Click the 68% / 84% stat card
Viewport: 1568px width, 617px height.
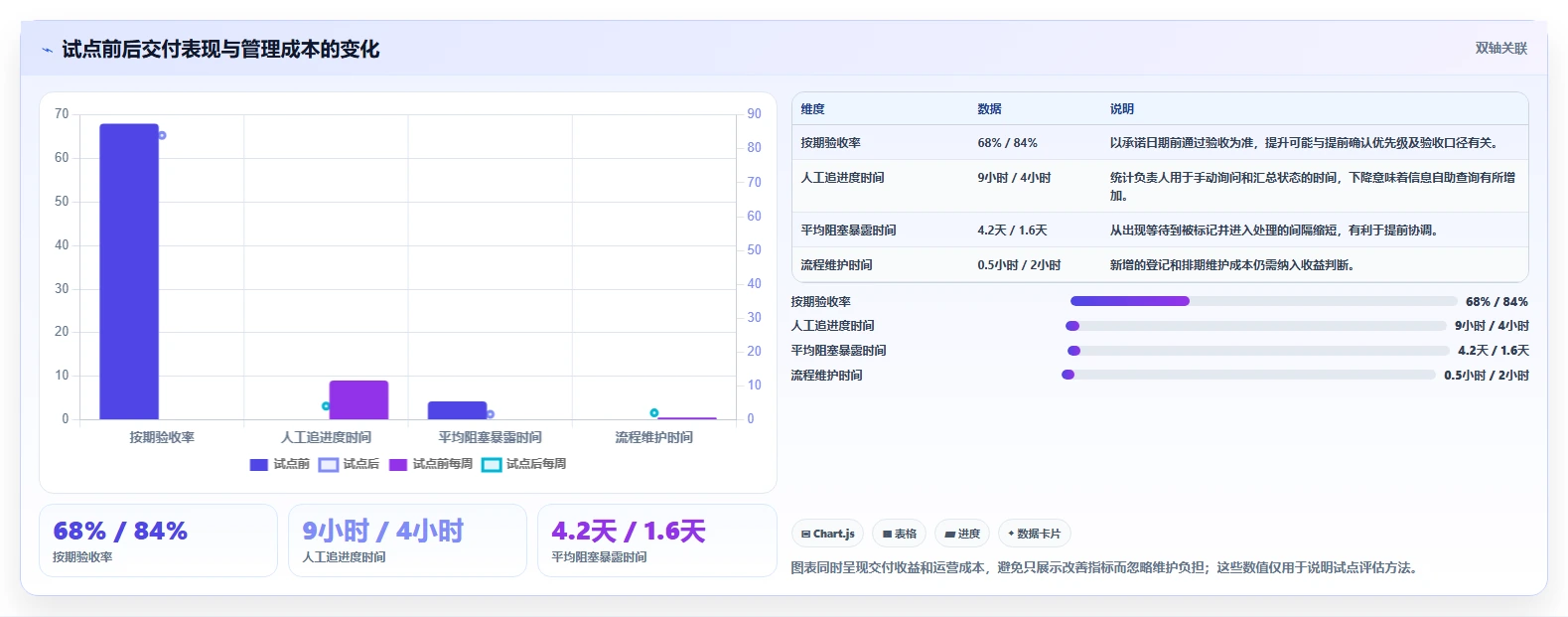tap(158, 540)
